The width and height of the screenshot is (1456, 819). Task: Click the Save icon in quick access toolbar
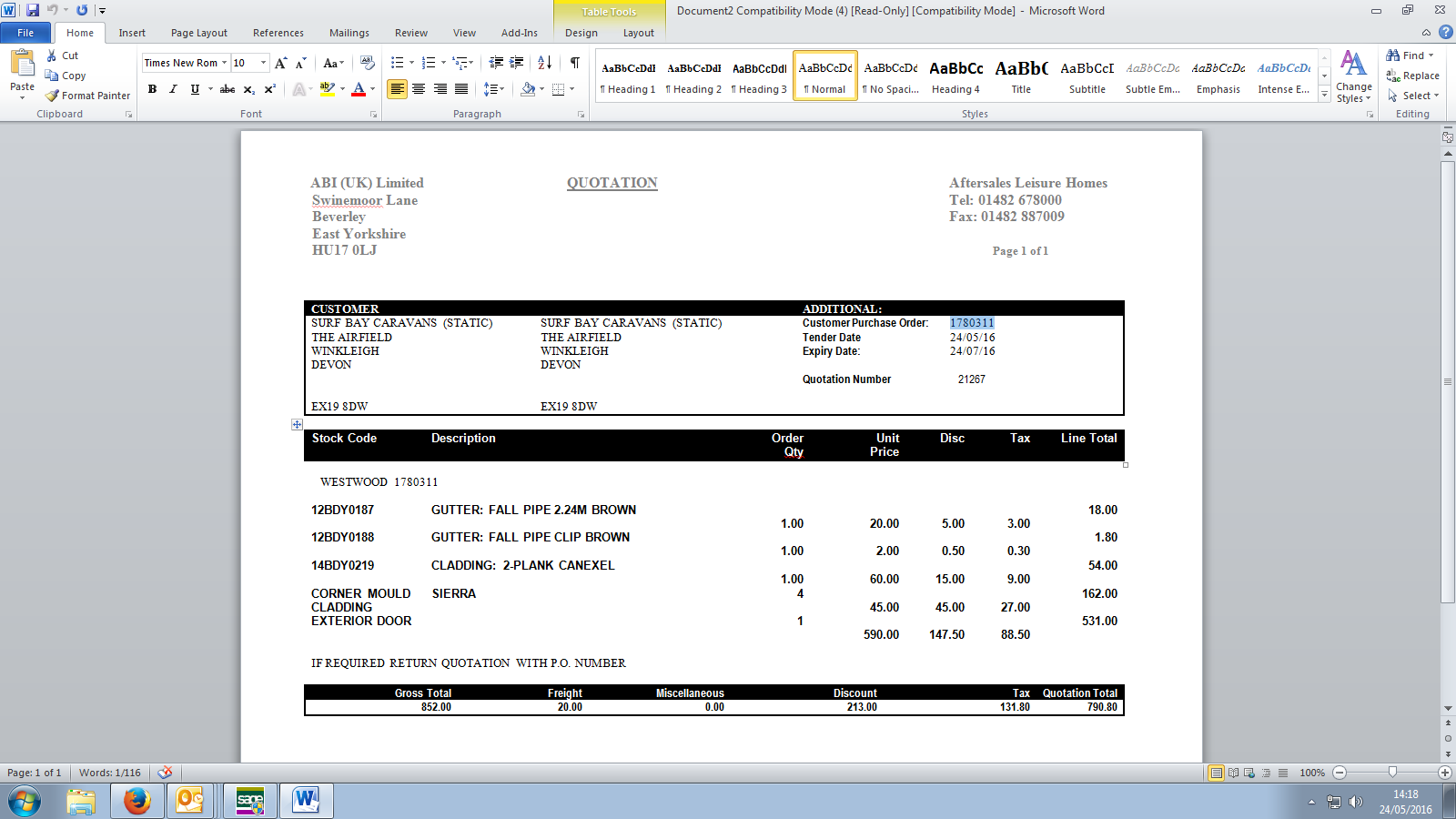(x=33, y=10)
